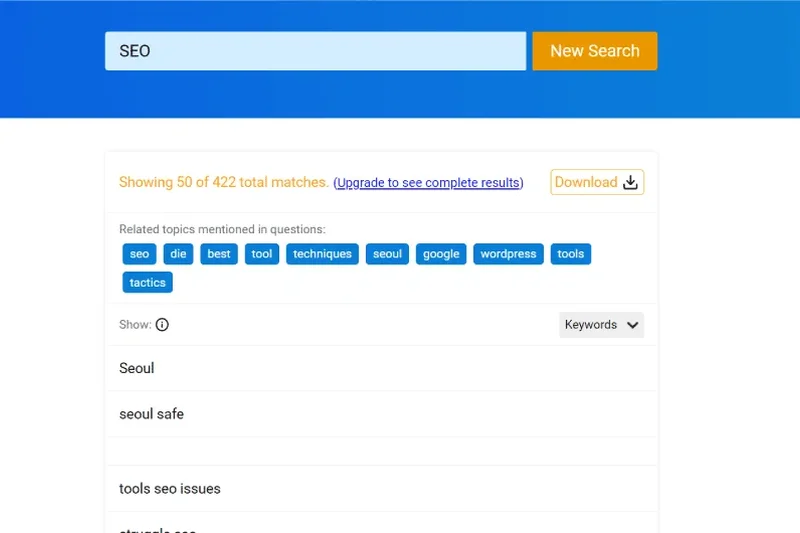This screenshot has width=800, height=533.
Task: Choose the 'best' topic tag
Action: (219, 254)
